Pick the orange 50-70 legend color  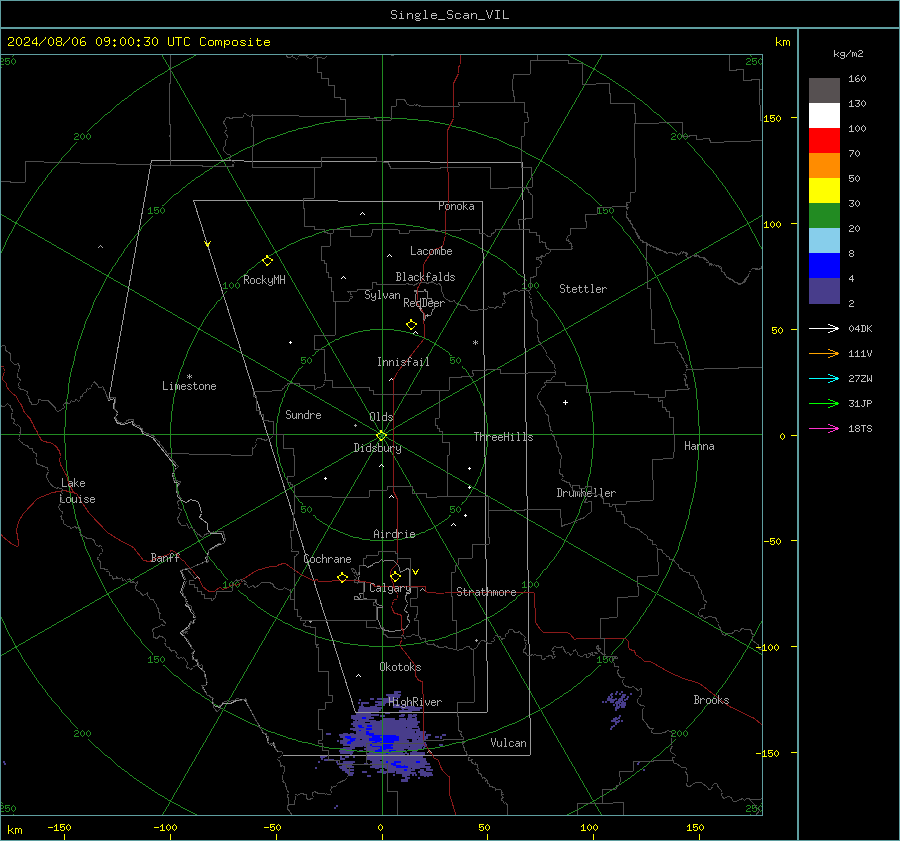point(824,166)
